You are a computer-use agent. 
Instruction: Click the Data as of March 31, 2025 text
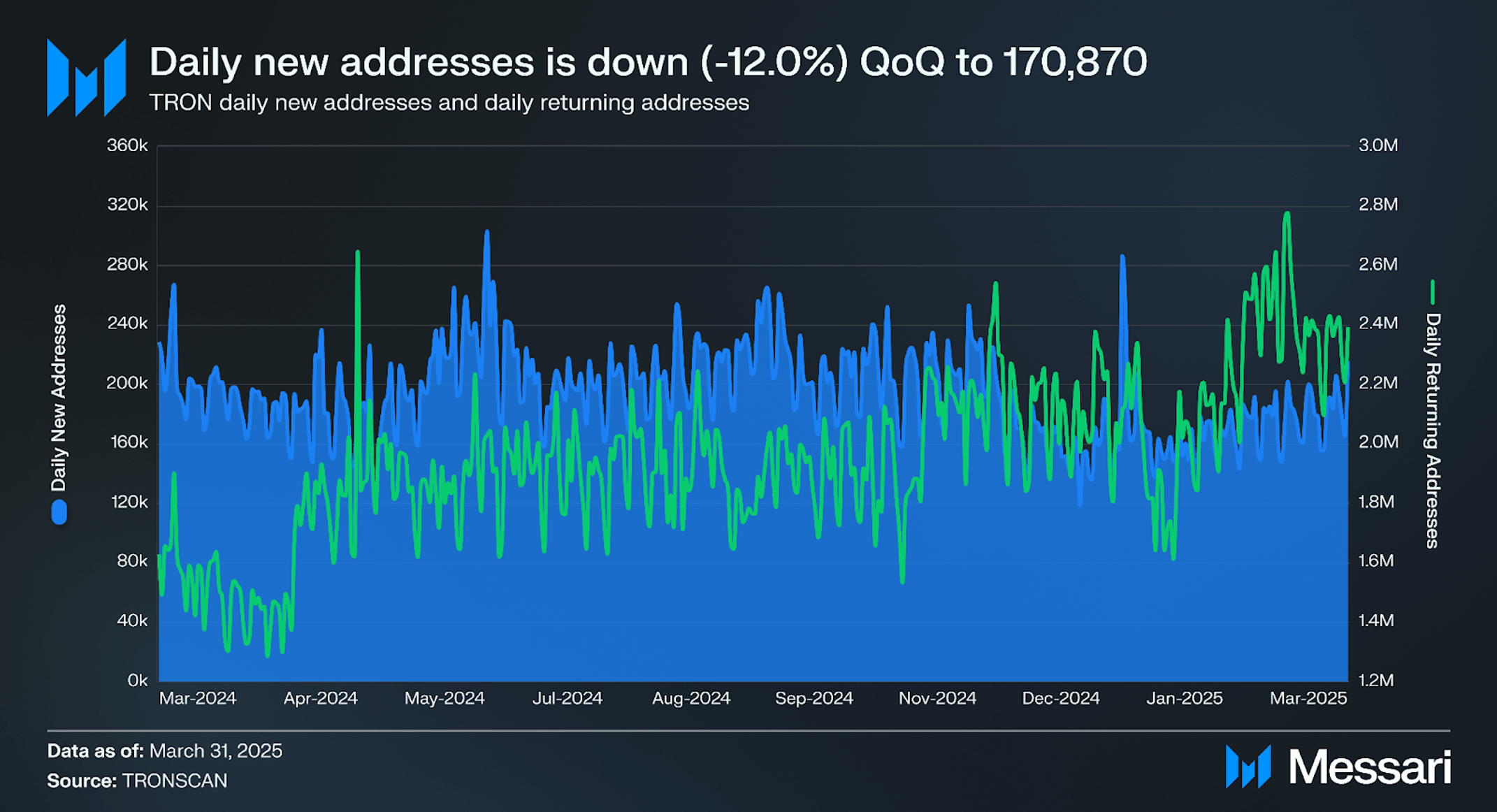click(x=164, y=751)
